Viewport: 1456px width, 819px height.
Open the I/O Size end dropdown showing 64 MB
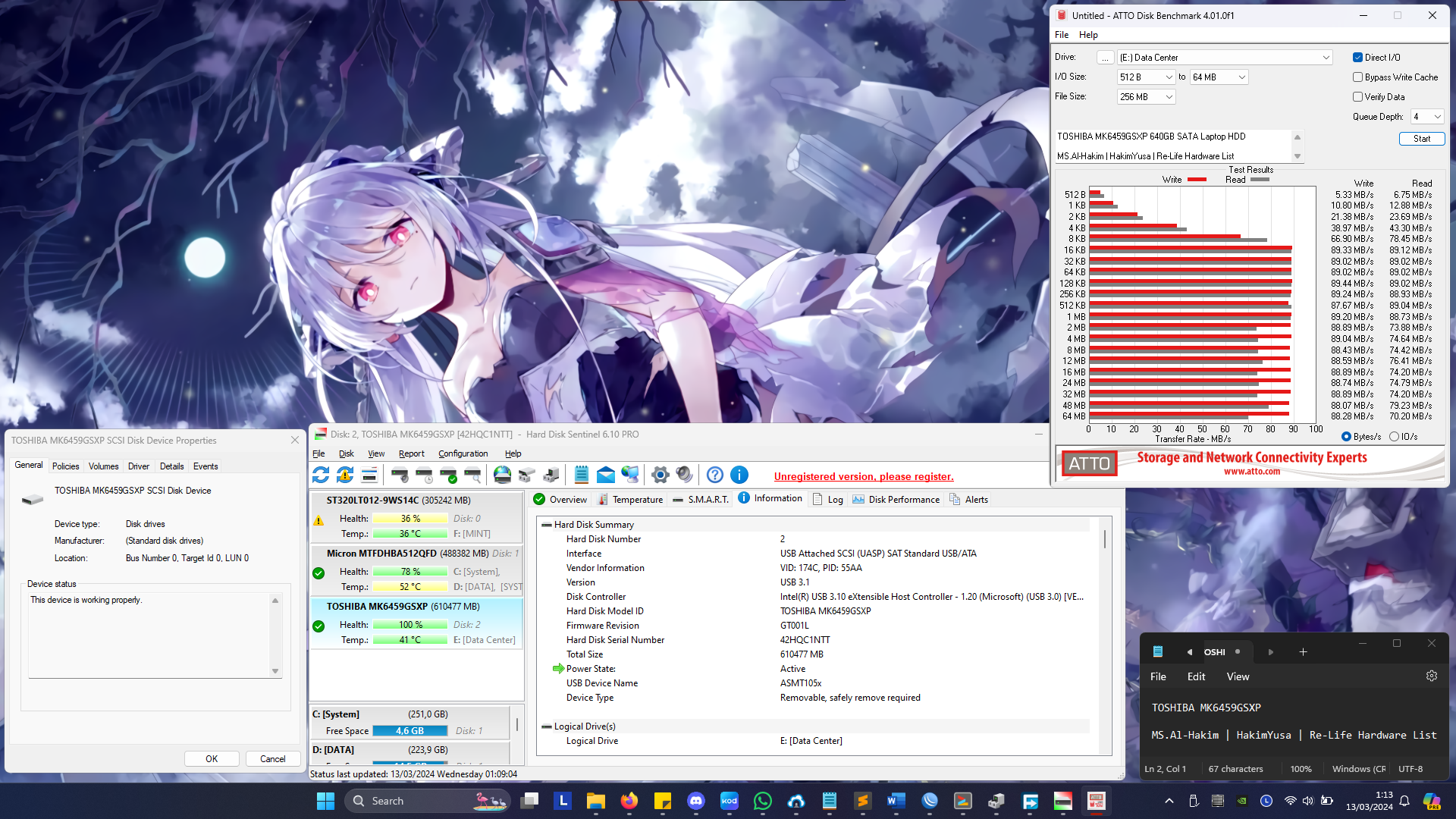click(x=1219, y=77)
